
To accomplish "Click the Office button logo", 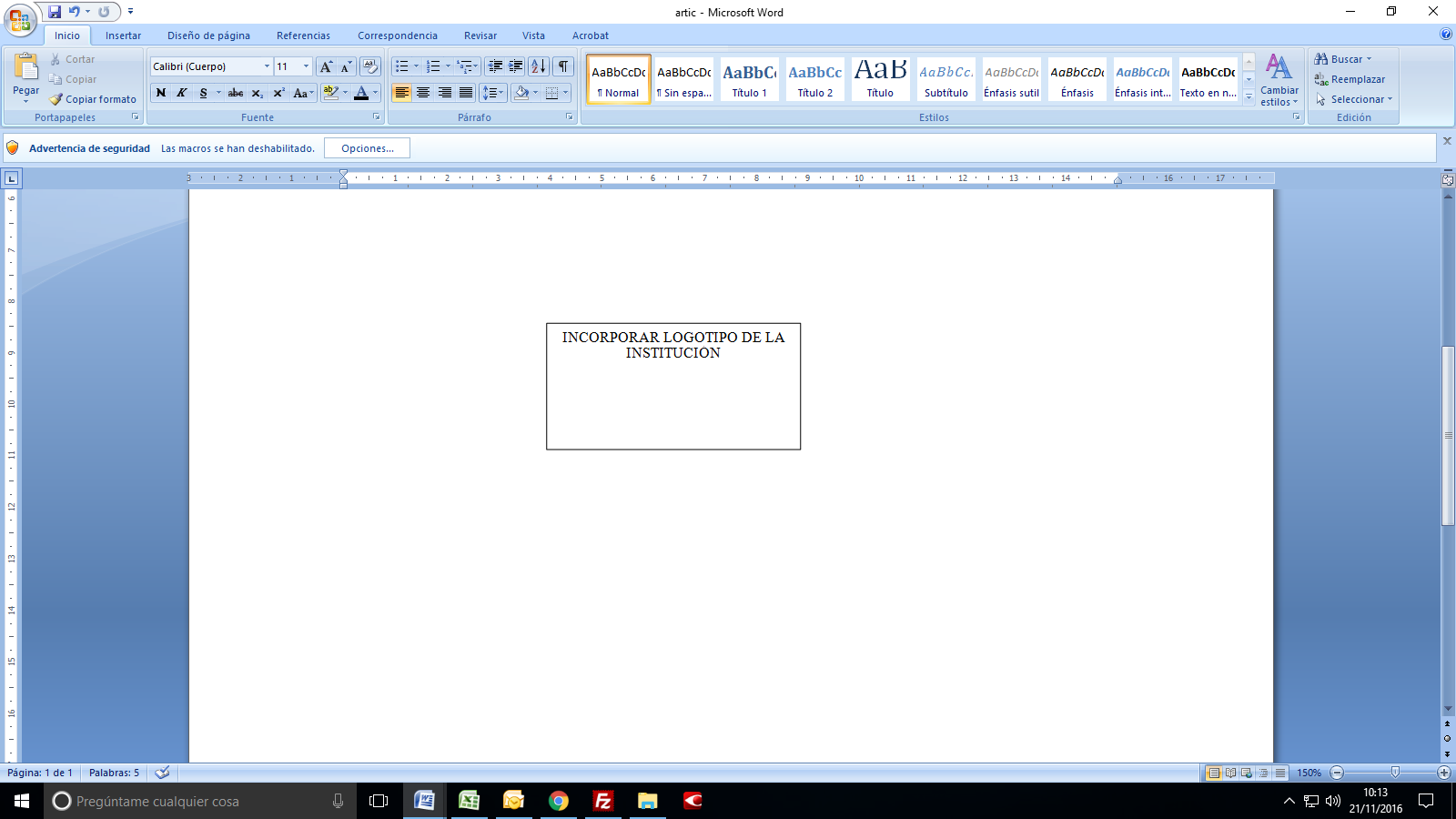I will [19, 18].
